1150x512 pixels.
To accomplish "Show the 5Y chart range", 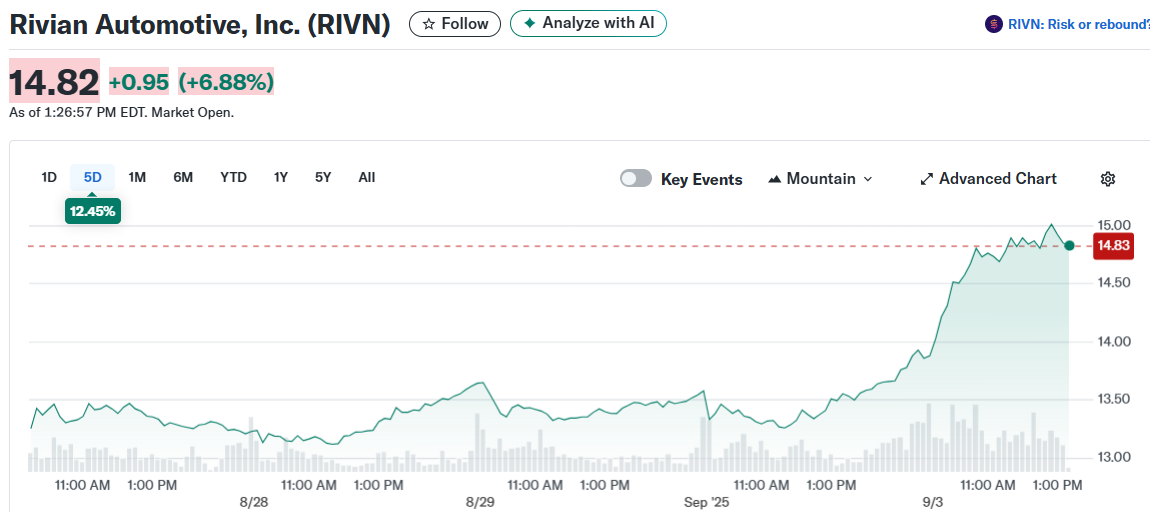I will click(323, 178).
